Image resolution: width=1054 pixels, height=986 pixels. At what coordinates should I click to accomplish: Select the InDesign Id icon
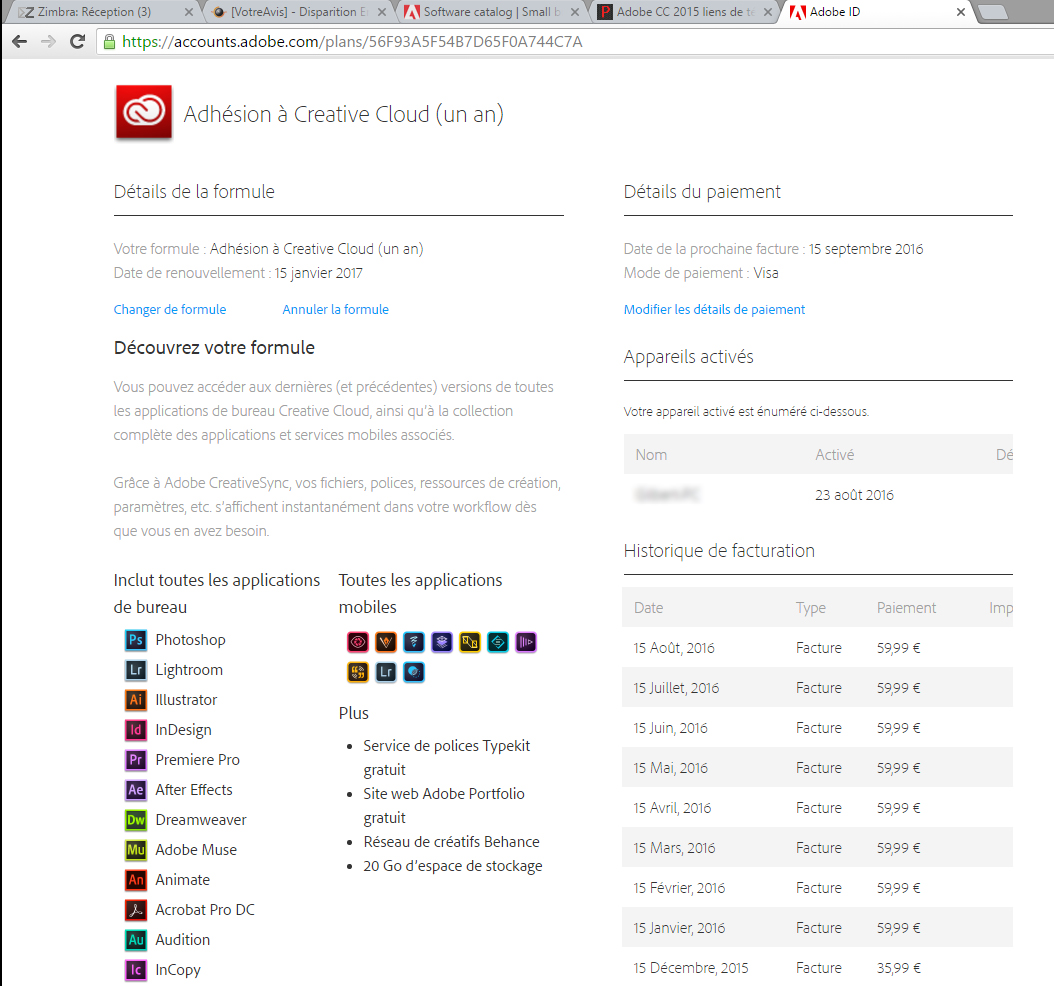(136, 730)
